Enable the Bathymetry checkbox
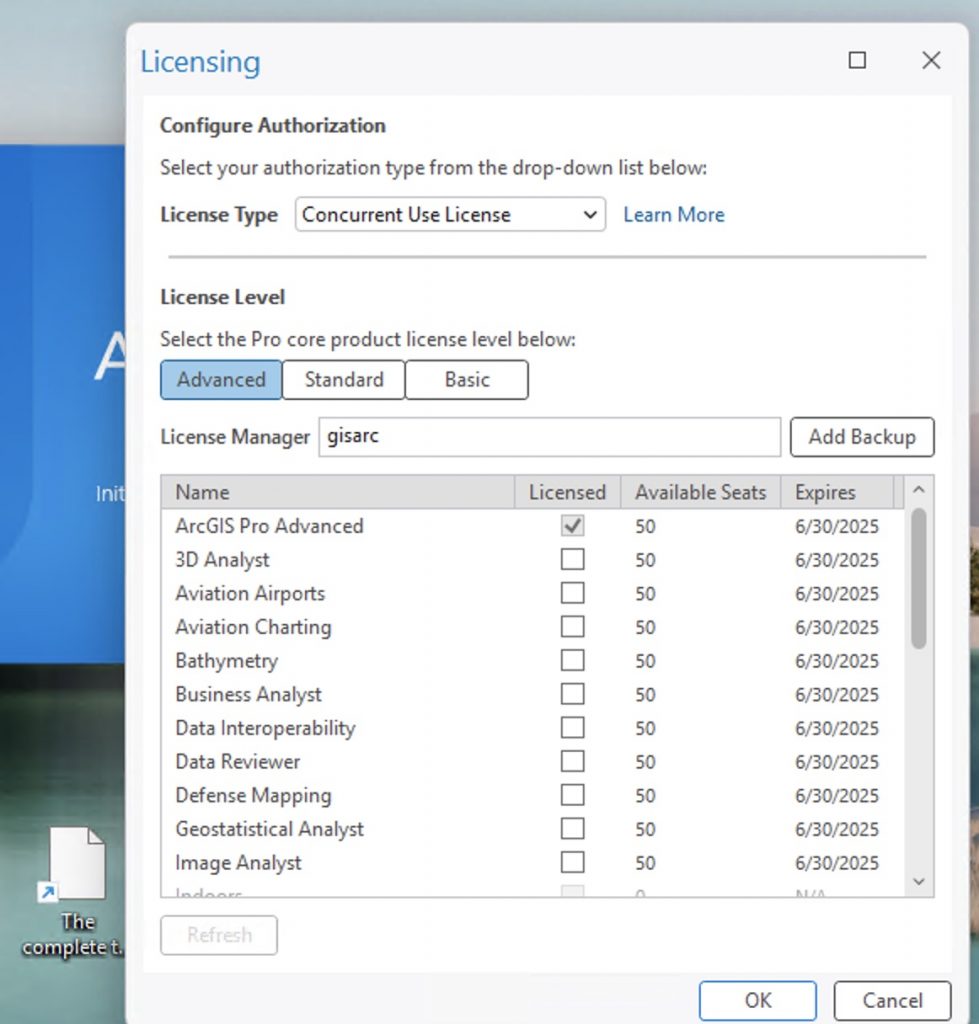Image resolution: width=979 pixels, height=1024 pixels. coord(573,660)
